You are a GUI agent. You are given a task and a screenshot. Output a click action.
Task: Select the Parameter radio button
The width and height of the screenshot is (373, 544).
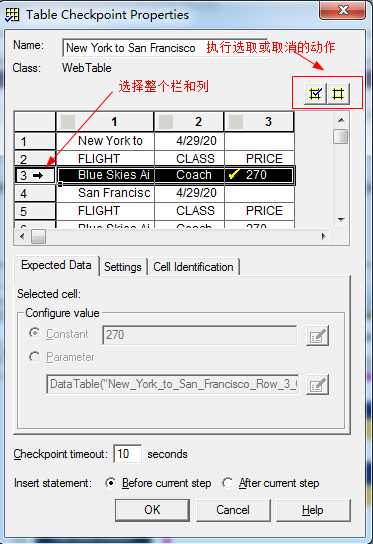tap(34, 356)
